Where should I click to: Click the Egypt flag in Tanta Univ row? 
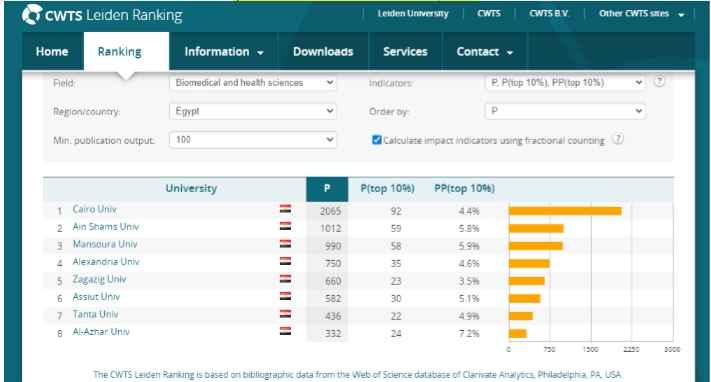(285, 313)
